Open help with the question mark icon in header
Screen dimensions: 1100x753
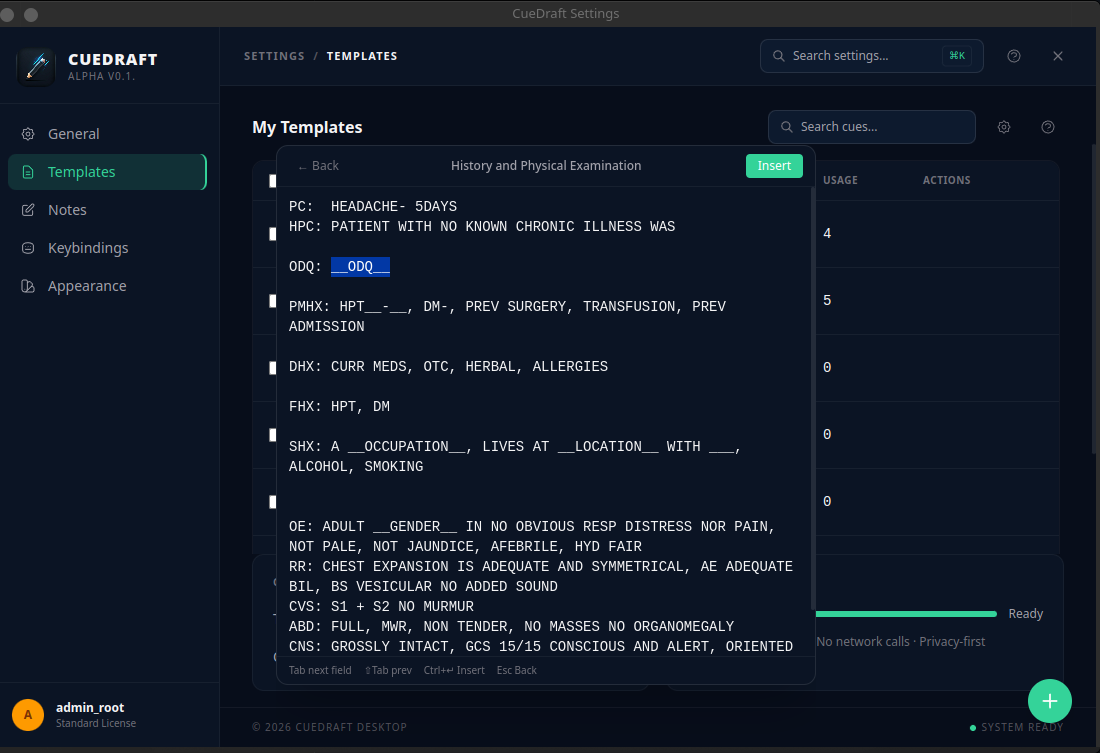tap(1013, 56)
